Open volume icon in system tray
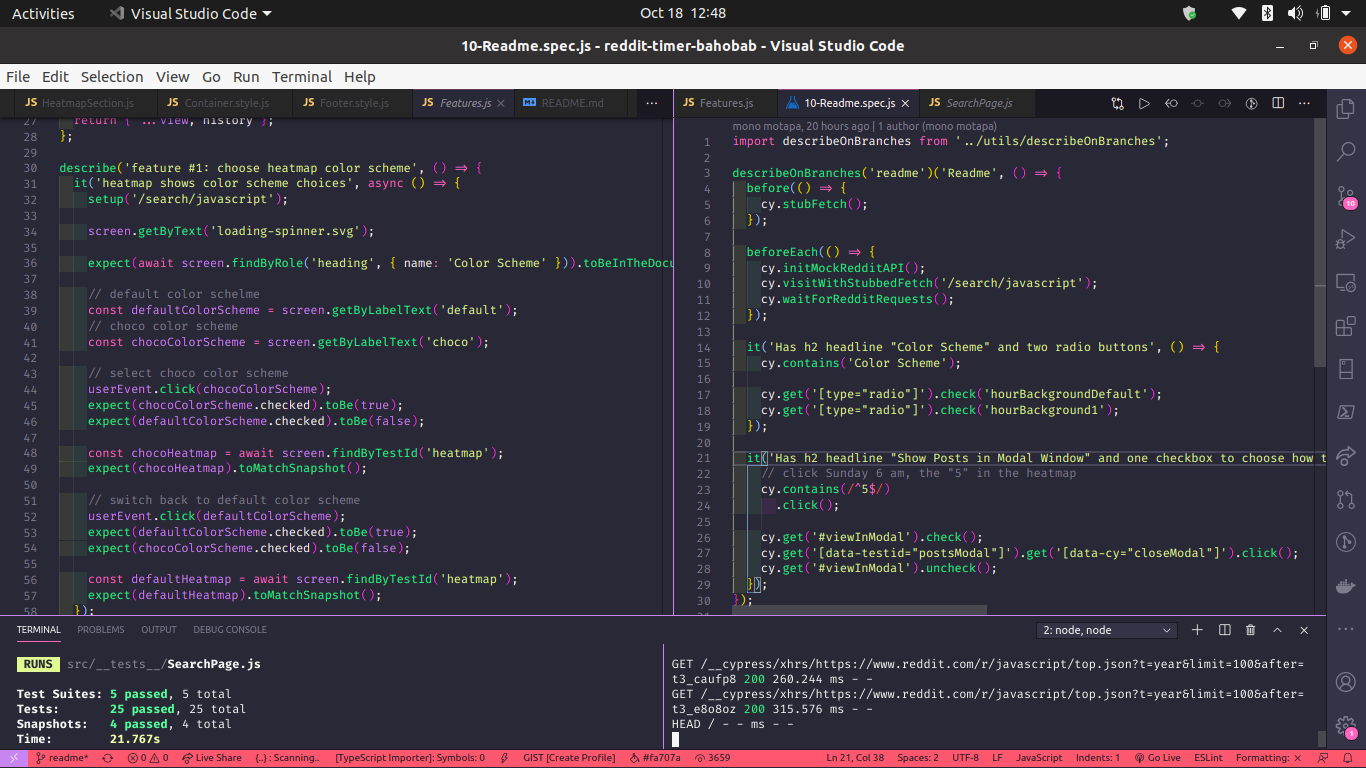 click(x=1295, y=13)
